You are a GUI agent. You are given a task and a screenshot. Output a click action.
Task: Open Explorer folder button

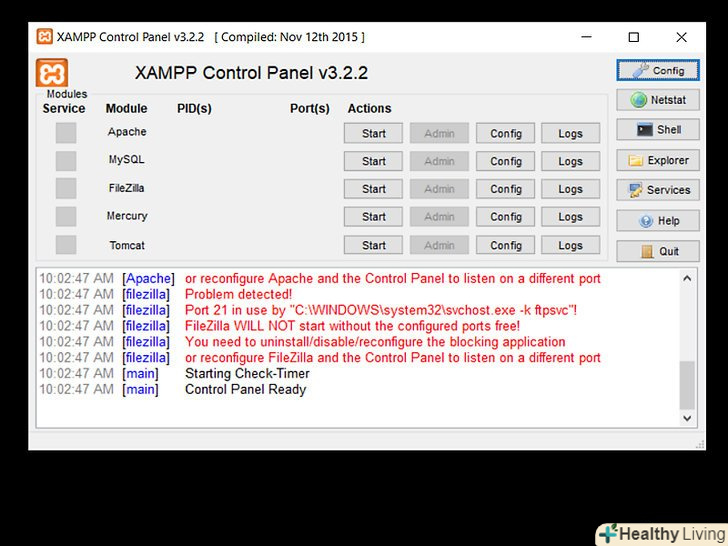658,160
